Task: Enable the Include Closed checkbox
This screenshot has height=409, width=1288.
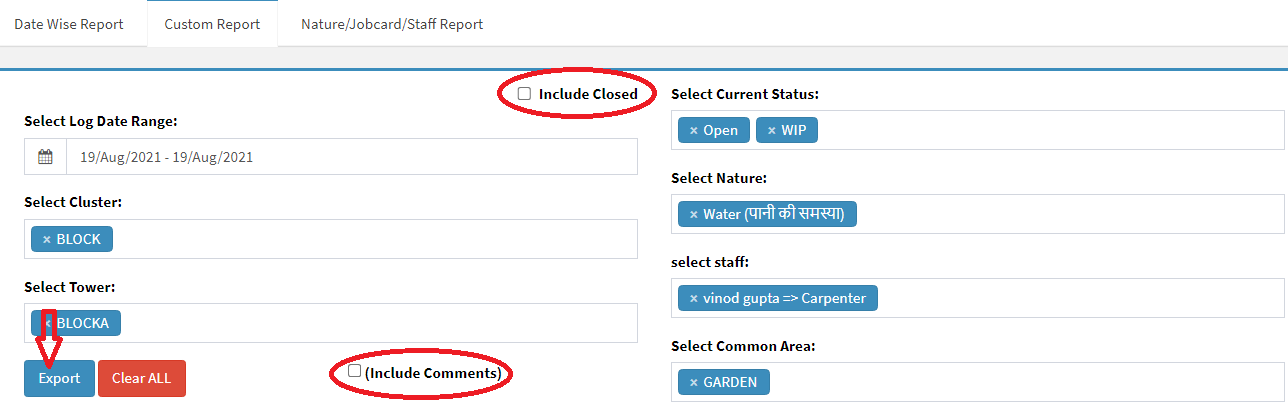Action: tap(524, 94)
